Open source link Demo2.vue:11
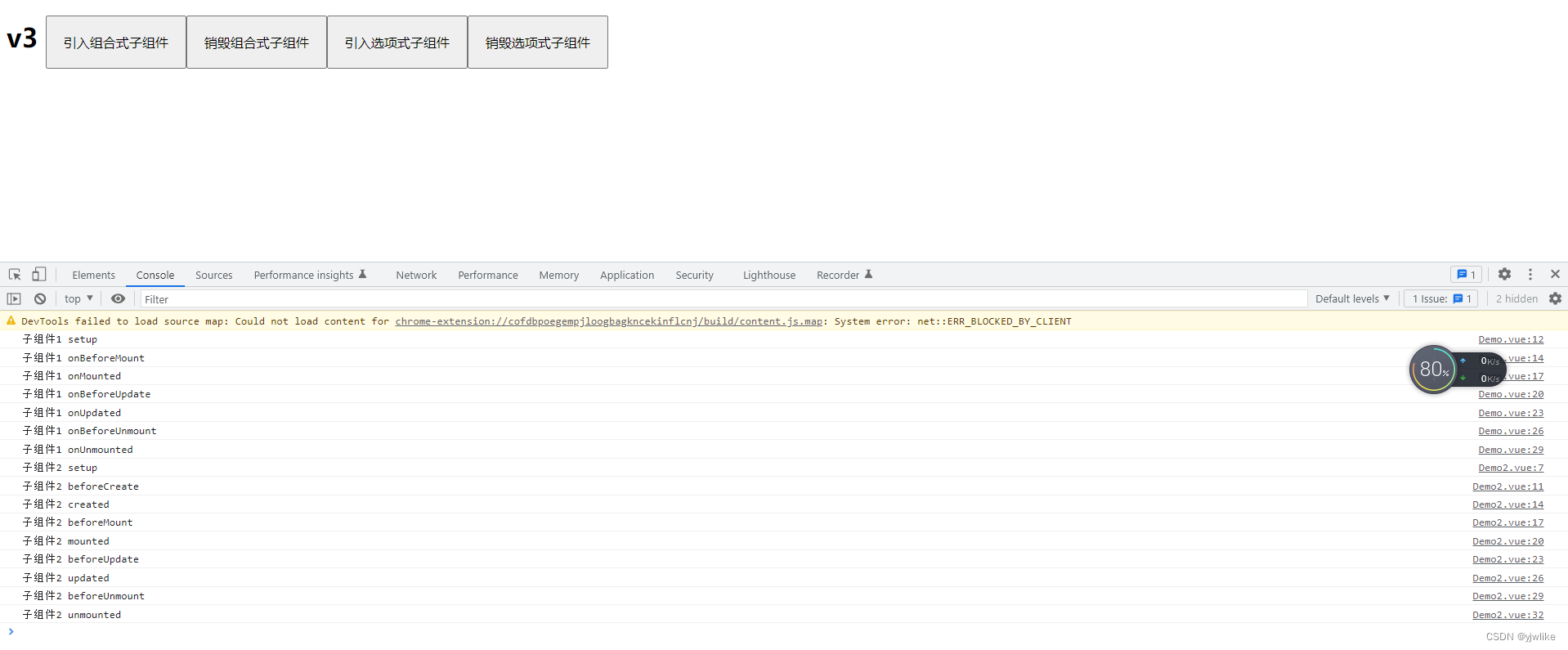This screenshot has width=1568, height=650. pos(1508,486)
